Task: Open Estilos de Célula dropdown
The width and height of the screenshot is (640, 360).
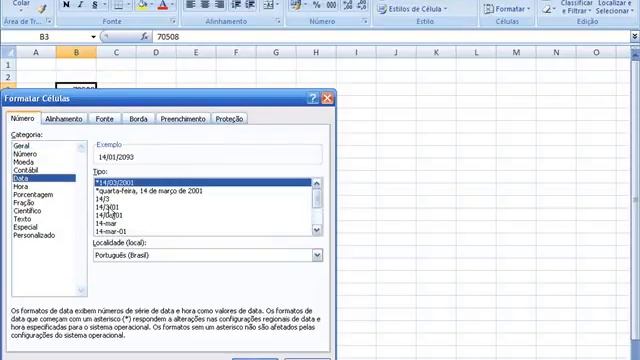Action: tap(412, 9)
